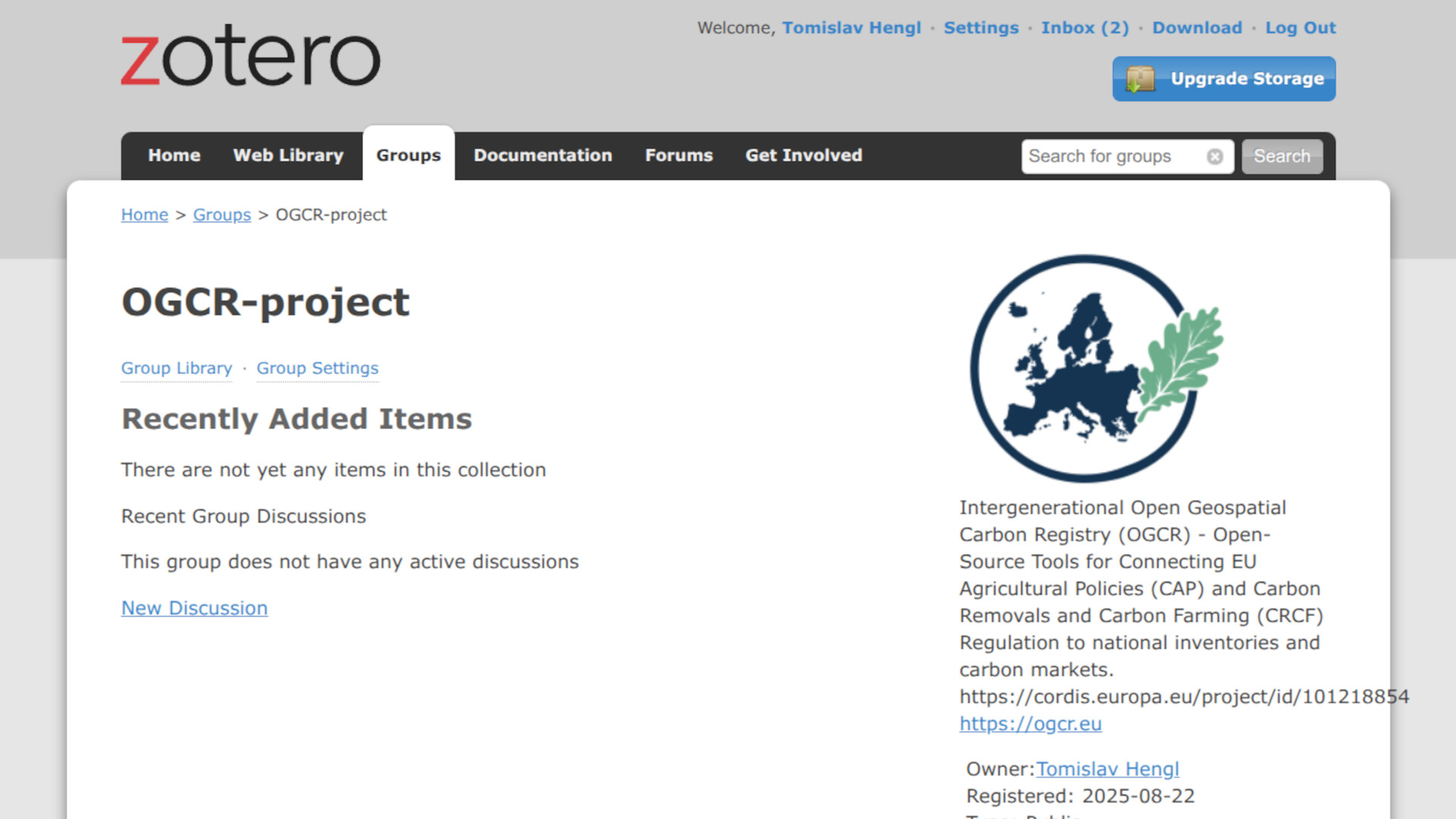Open the Settings link

(x=981, y=28)
